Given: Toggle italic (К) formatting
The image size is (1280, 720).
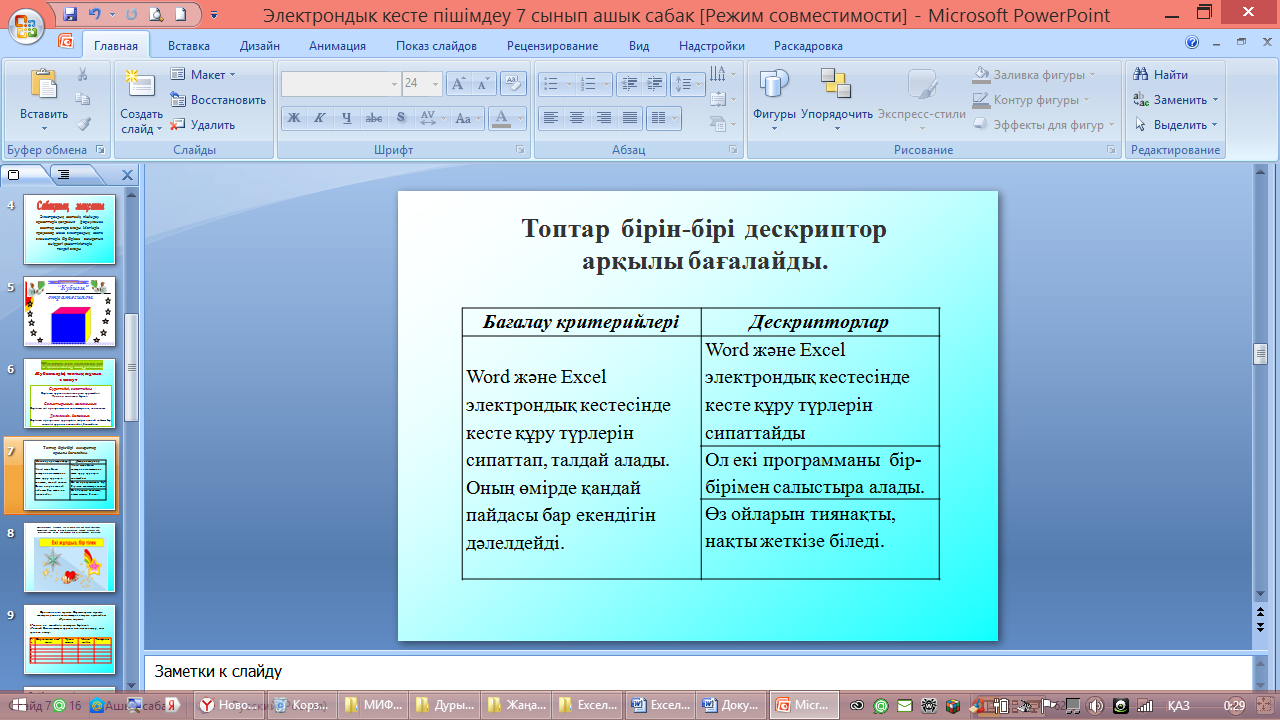Looking at the screenshot, I should pos(320,118).
